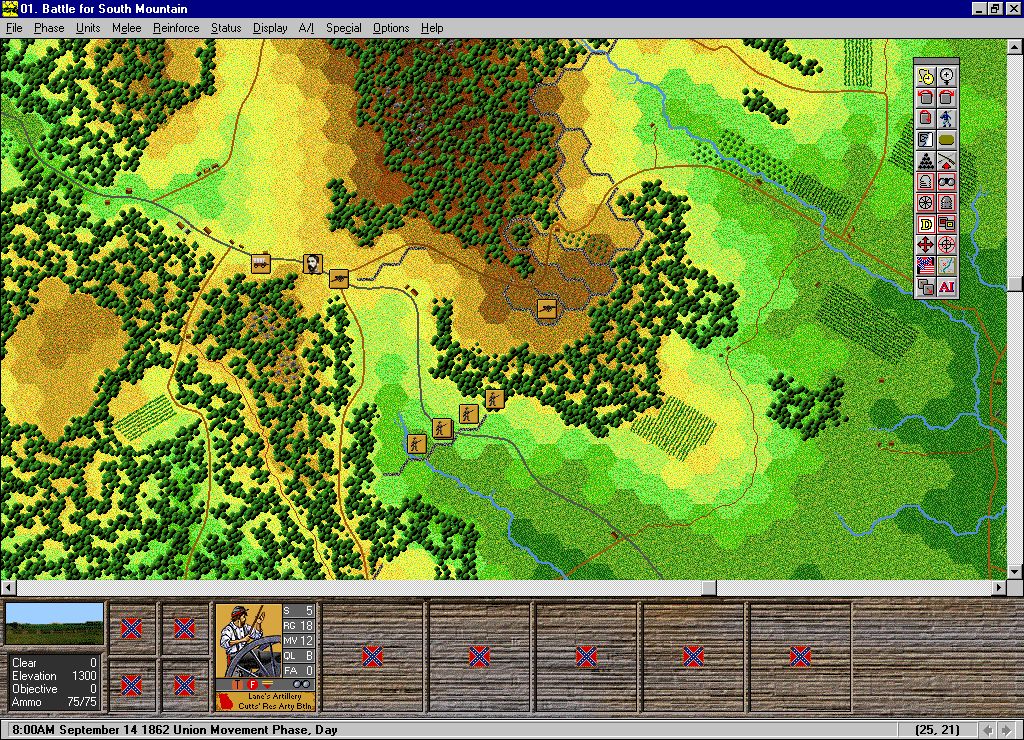The image size is (1024, 740).
Task: Select the artillery counter on the fortified hilltop
Action: (547, 308)
